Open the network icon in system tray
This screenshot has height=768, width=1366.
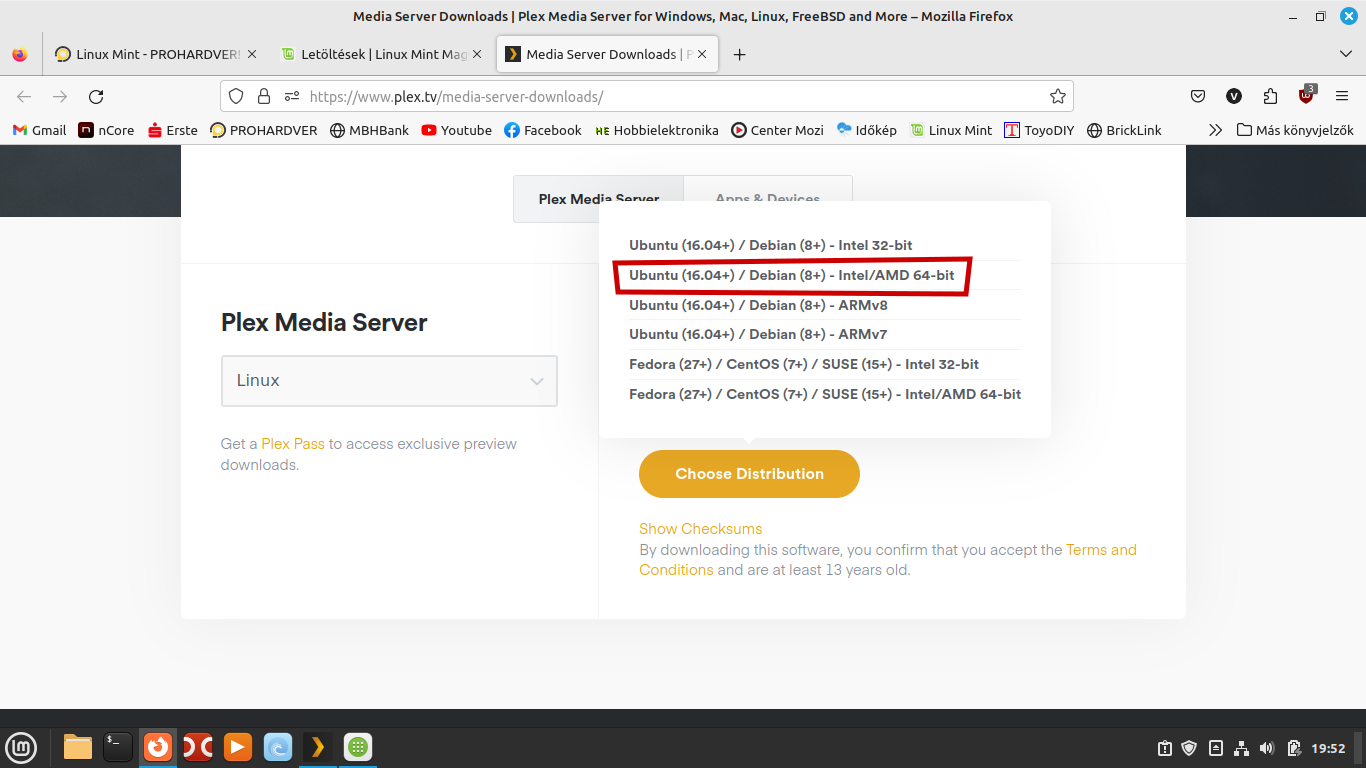1241,748
